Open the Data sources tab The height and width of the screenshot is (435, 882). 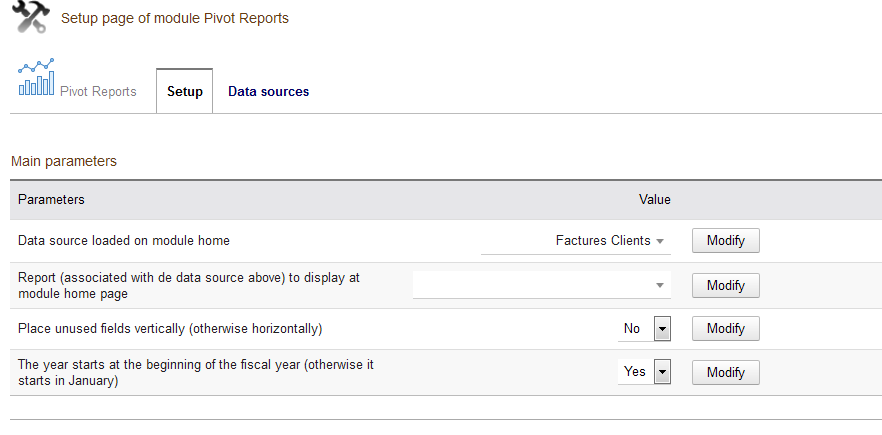tap(268, 92)
